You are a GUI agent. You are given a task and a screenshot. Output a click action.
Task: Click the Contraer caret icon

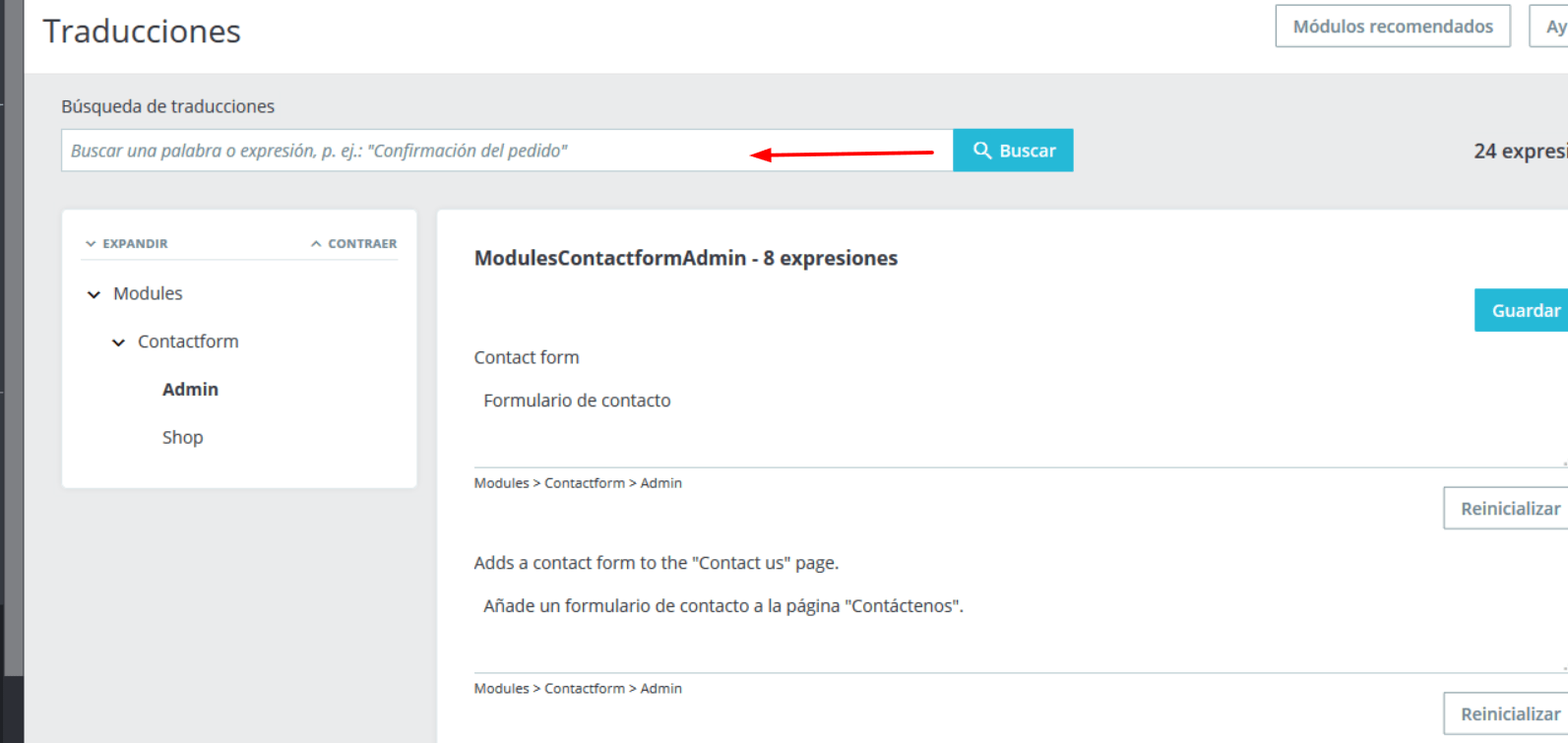click(316, 244)
